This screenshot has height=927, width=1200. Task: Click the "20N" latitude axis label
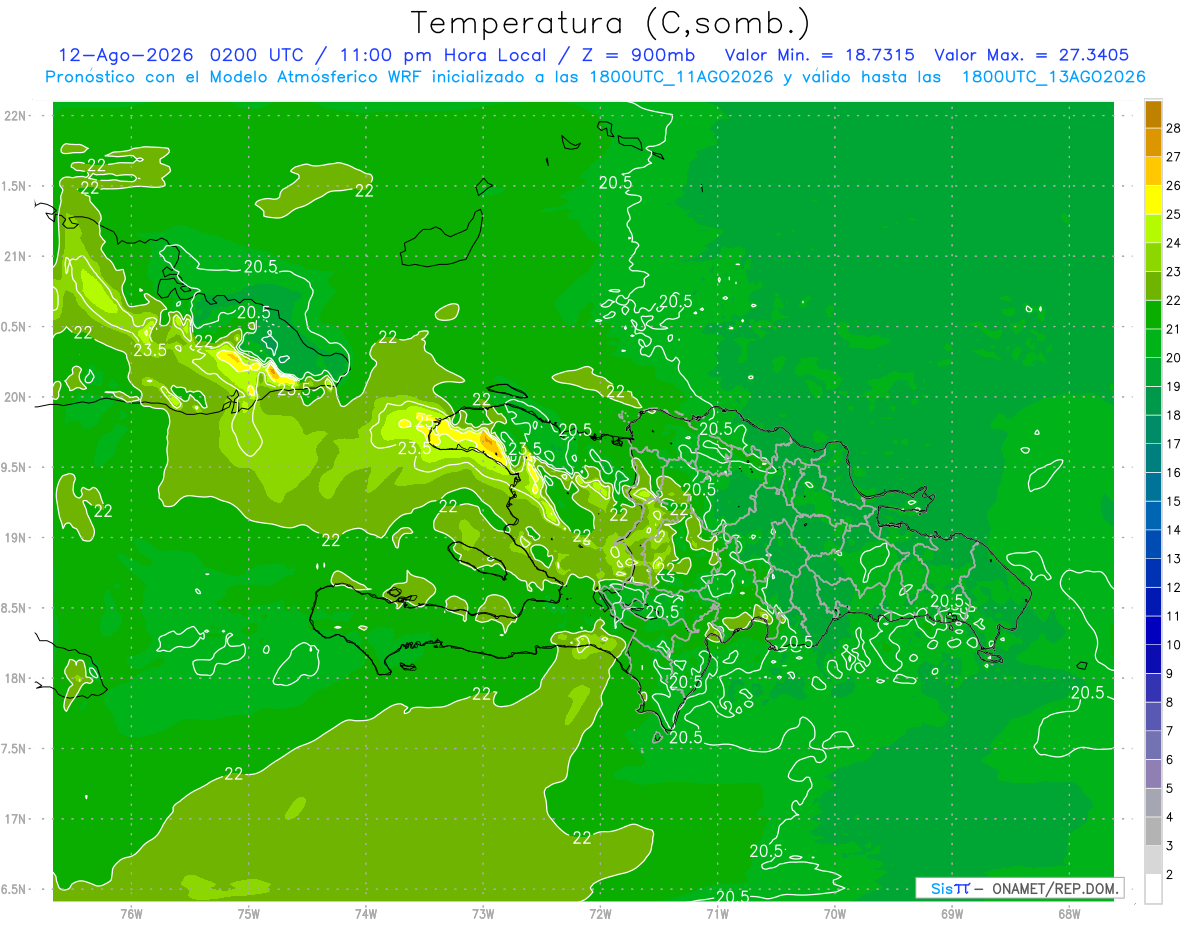coord(17,397)
